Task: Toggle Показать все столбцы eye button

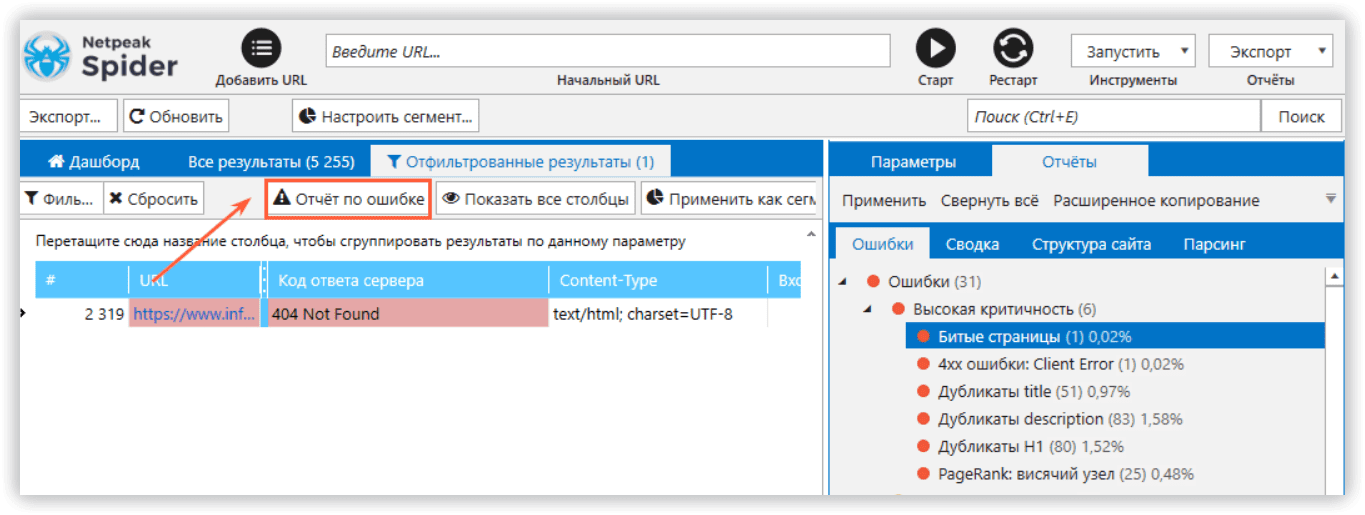Action: tap(536, 199)
